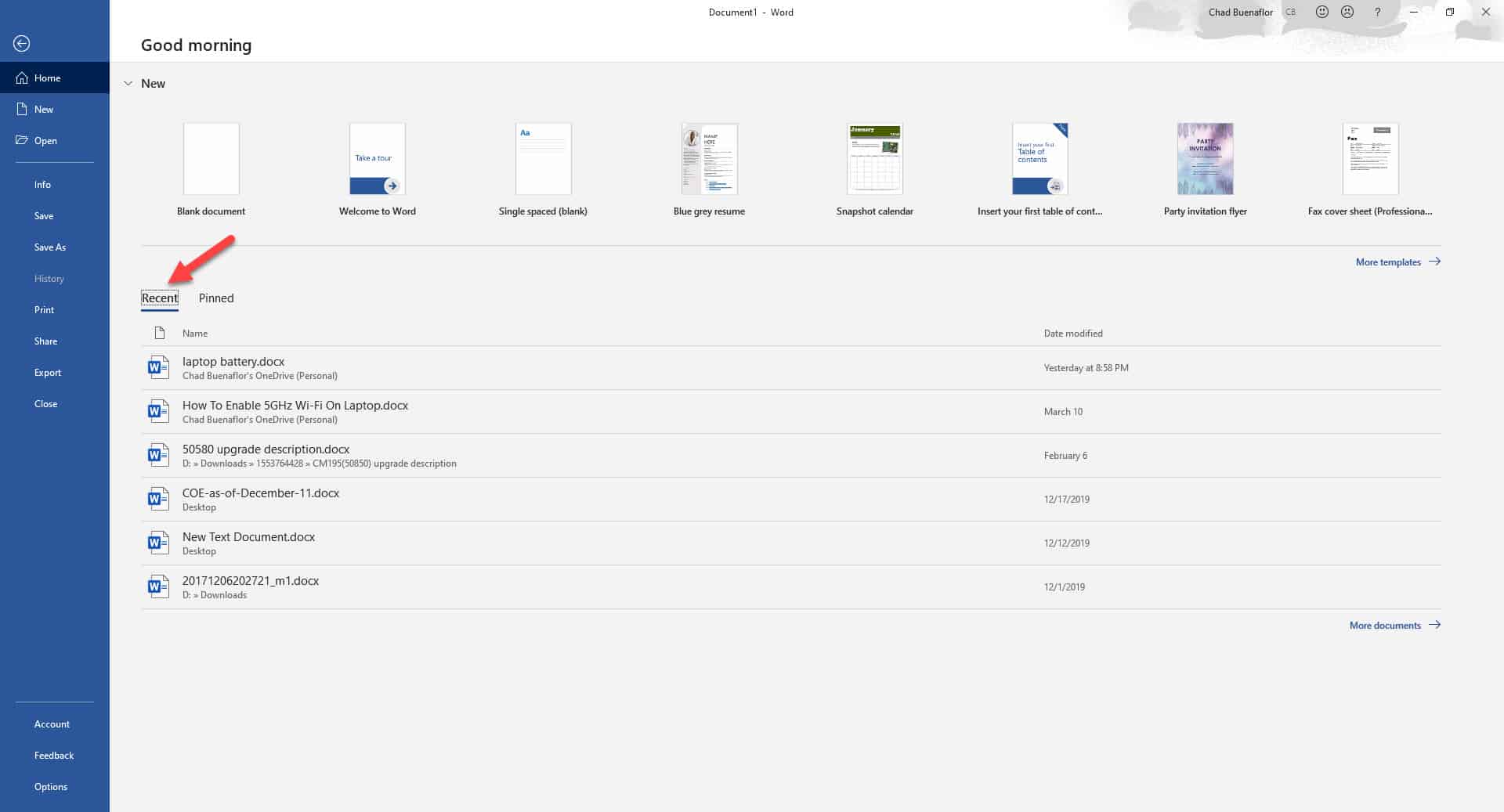
Task: Click Word icon beside New Text Document.docx
Action: pos(158,543)
